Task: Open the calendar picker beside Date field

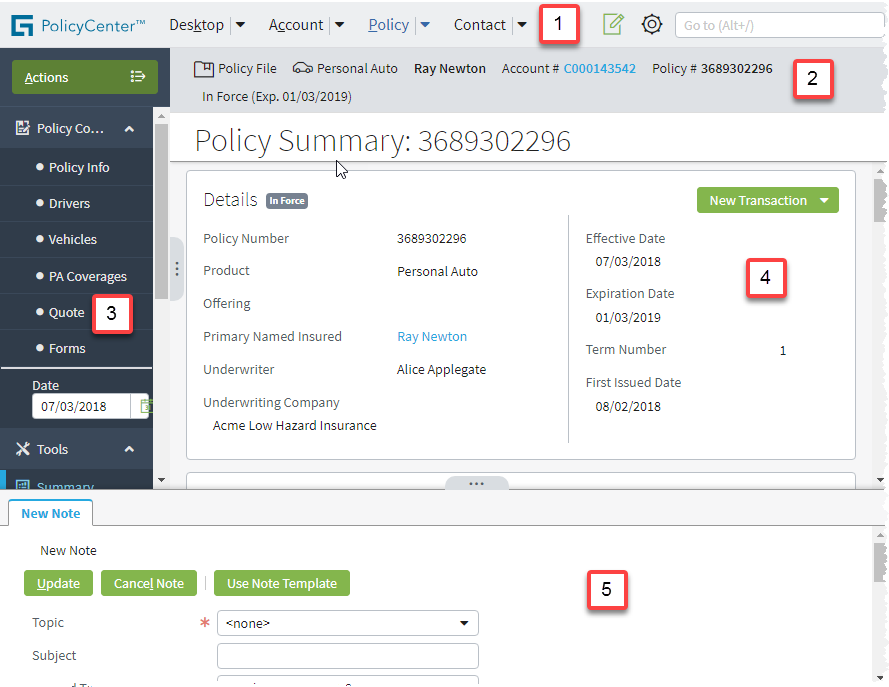Action: [146, 406]
